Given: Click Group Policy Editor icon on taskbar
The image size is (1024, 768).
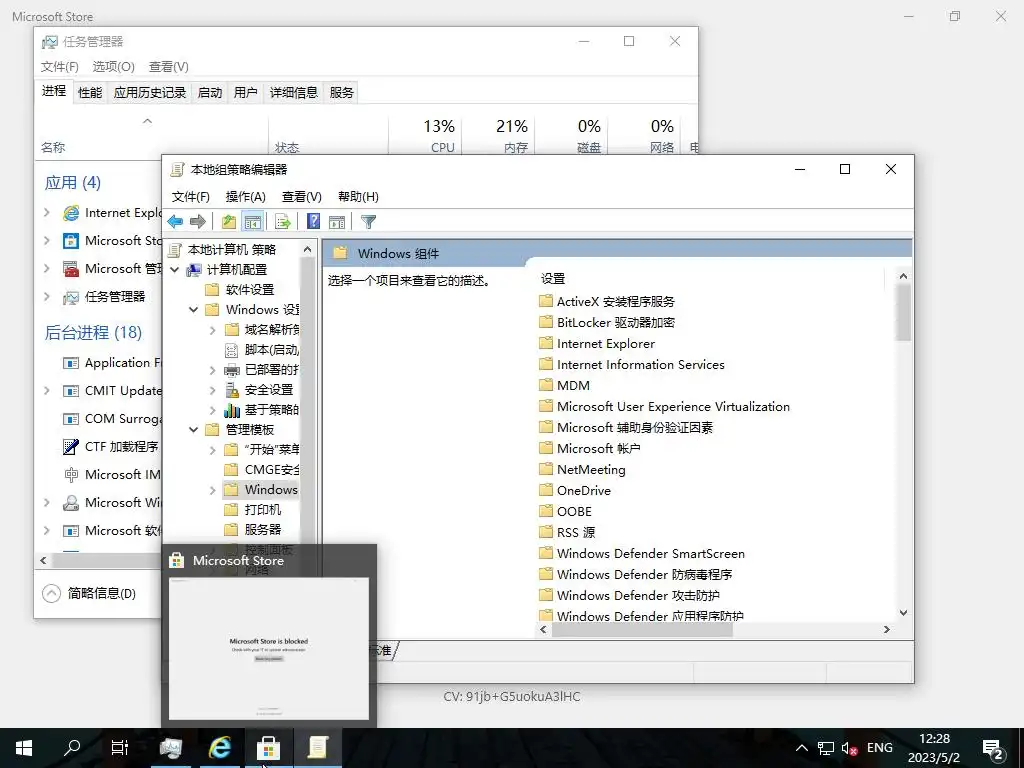Looking at the screenshot, I should tap(317, 748).
